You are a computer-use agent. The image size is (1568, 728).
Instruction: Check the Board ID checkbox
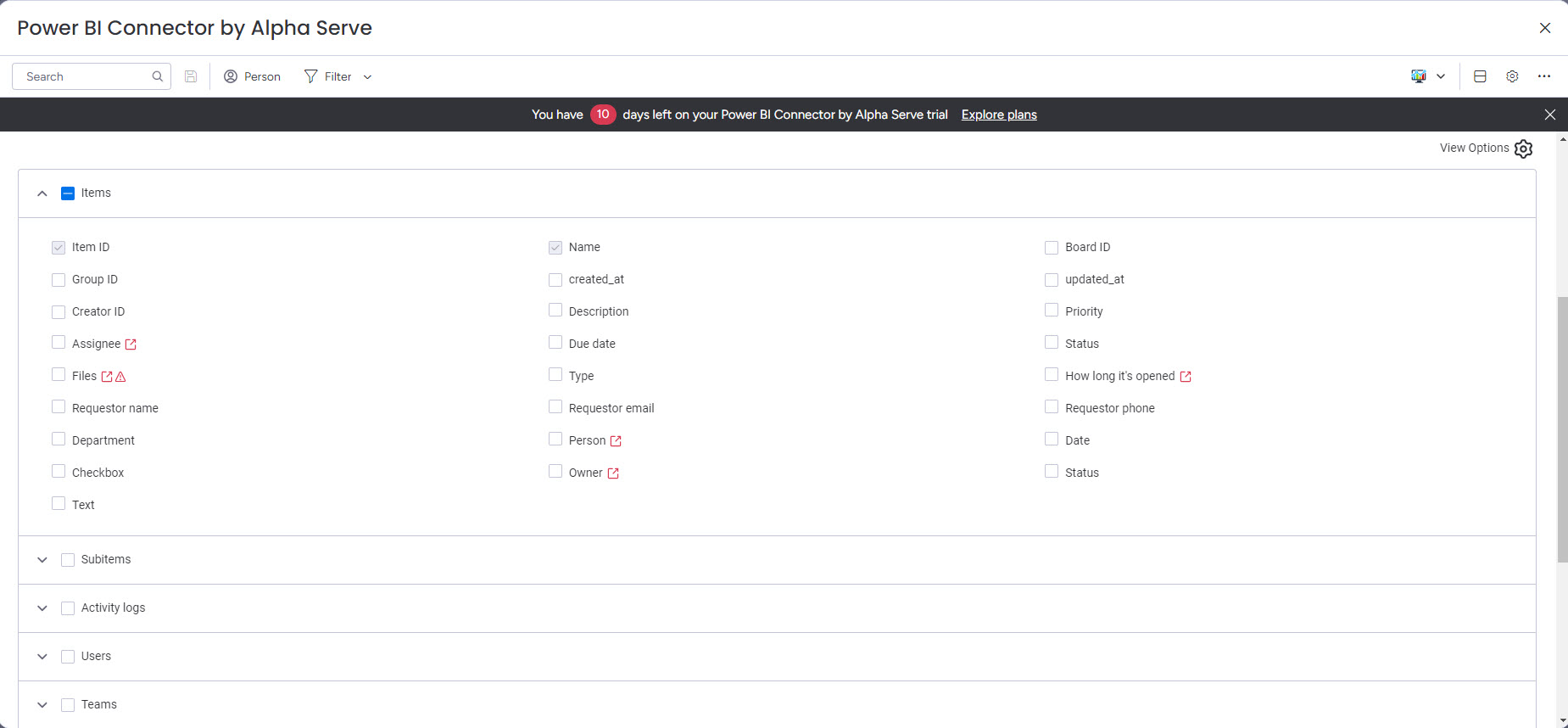tap(1052, 248)
